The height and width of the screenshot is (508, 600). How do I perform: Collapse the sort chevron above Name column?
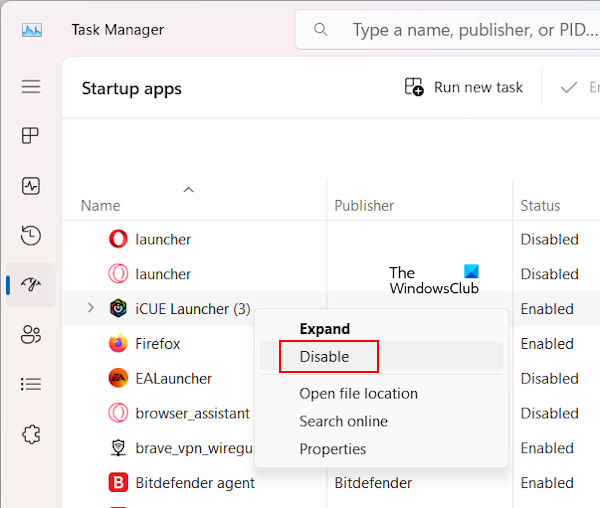coord(188,189)
